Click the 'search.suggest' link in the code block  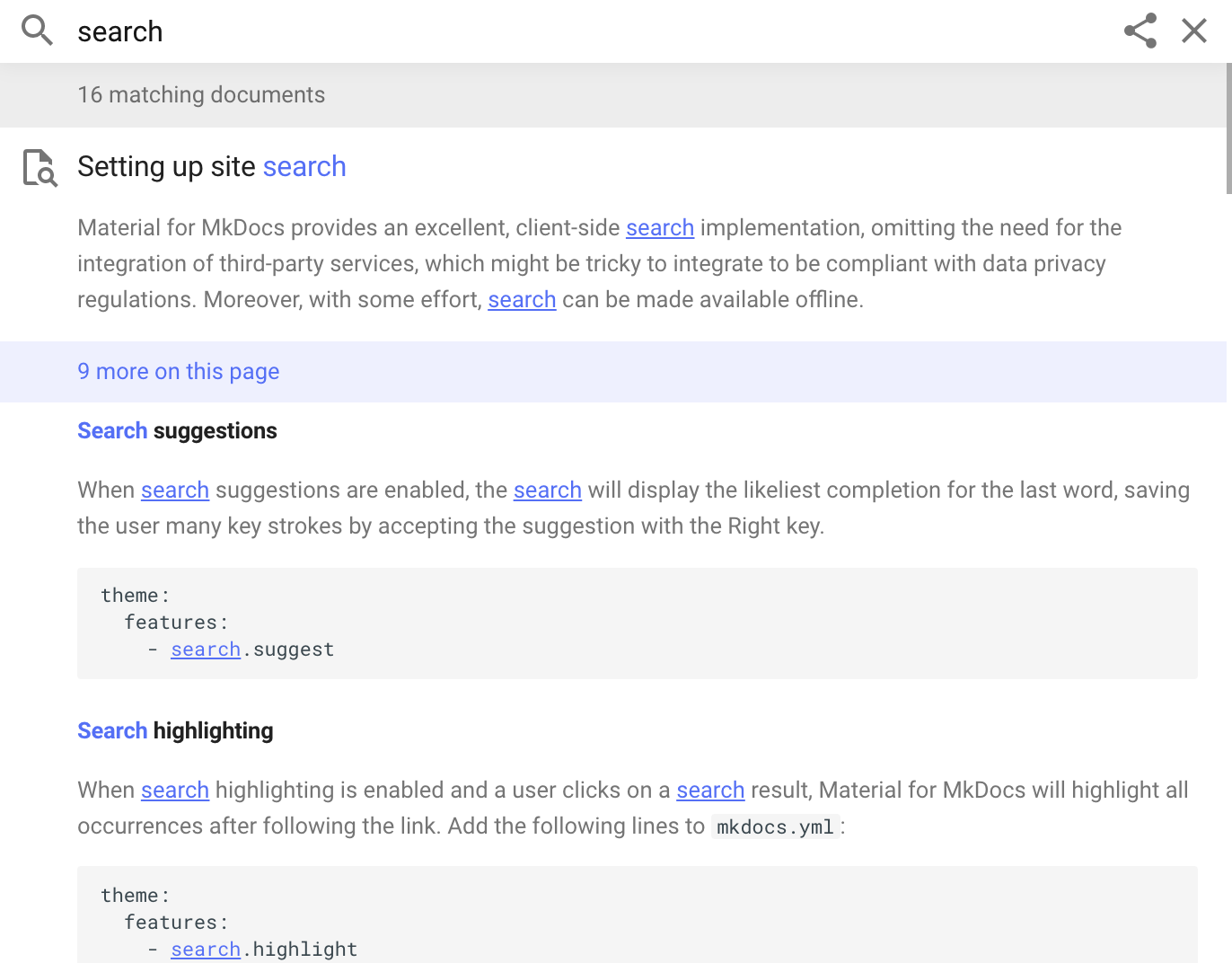click(205, 649)
